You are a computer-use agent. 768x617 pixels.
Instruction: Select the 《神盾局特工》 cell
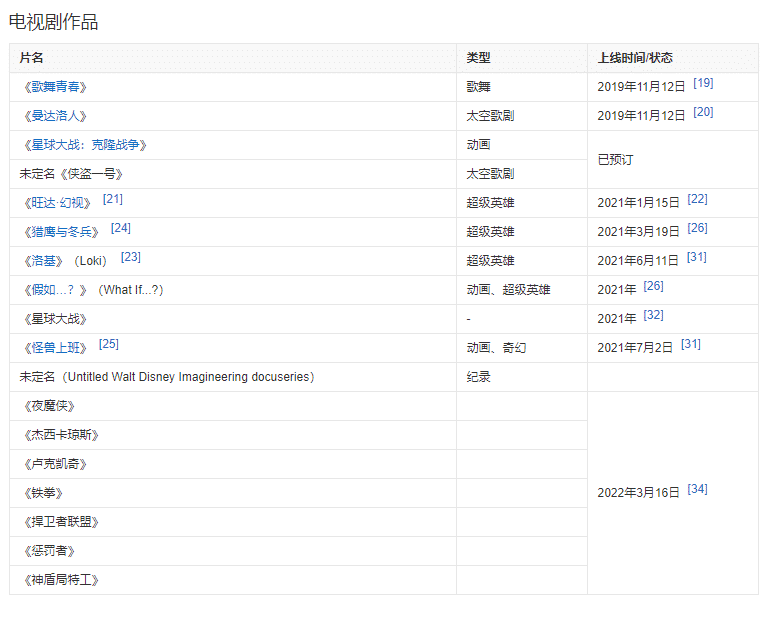pyautogui.click(x=233, y=580)
